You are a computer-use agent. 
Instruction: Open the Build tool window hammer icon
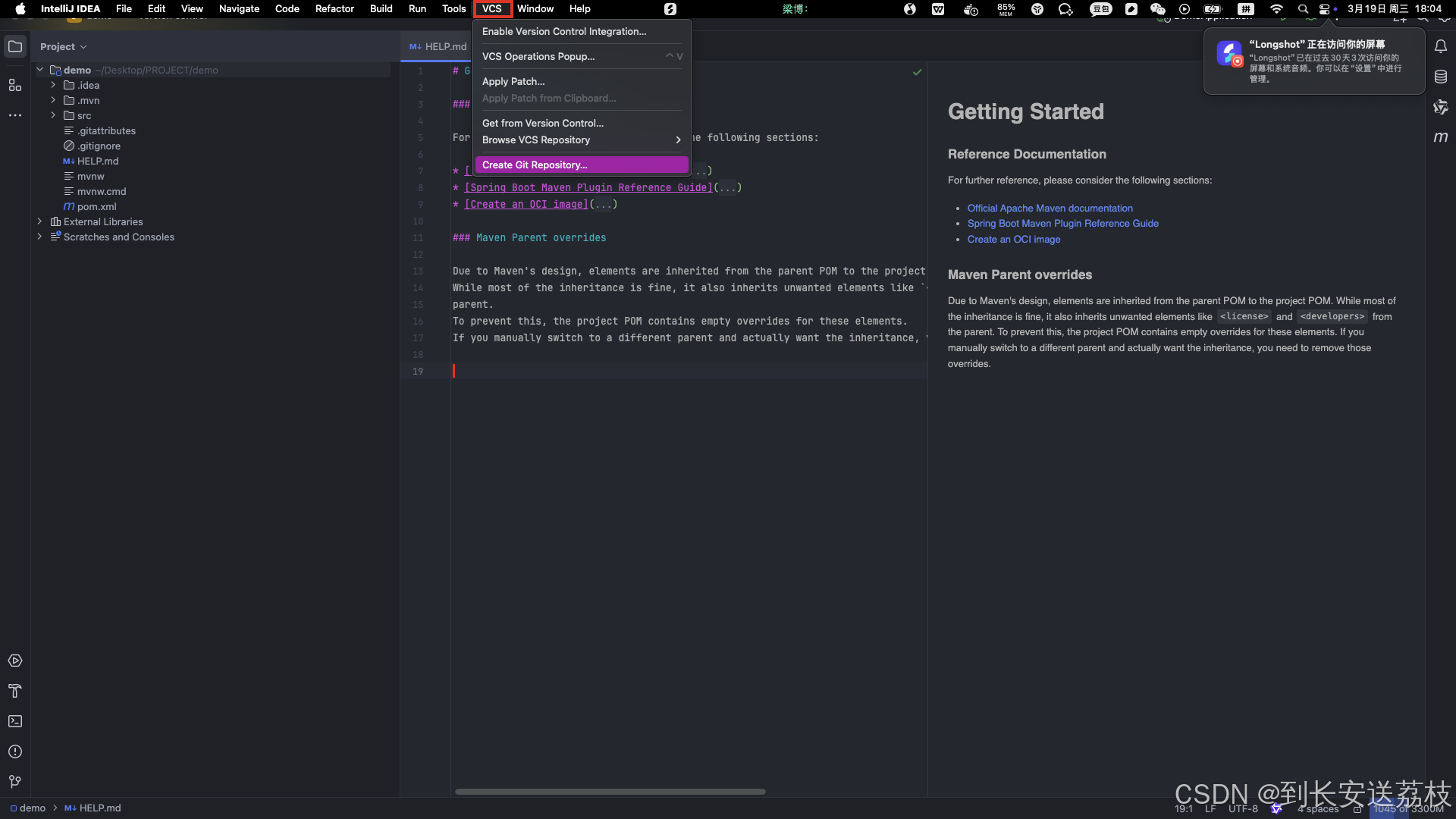coord(15,691)
